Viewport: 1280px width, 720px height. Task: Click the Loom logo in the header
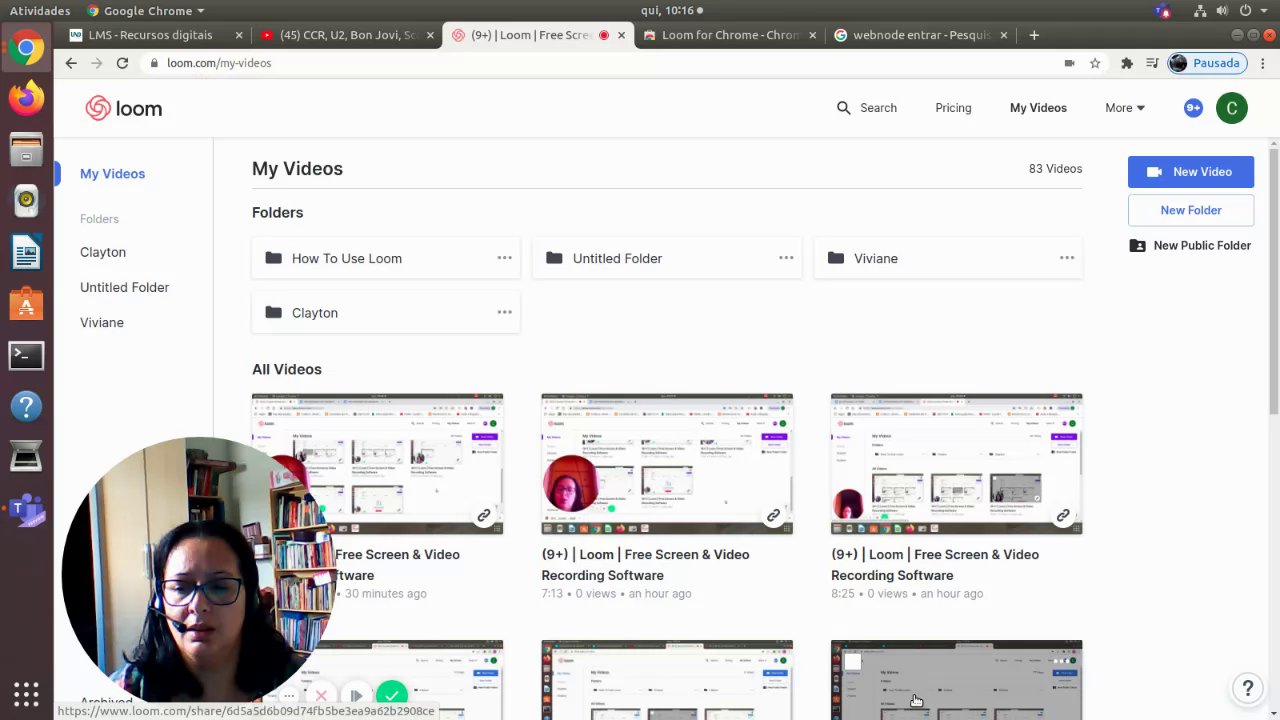[x=123, y=108]
